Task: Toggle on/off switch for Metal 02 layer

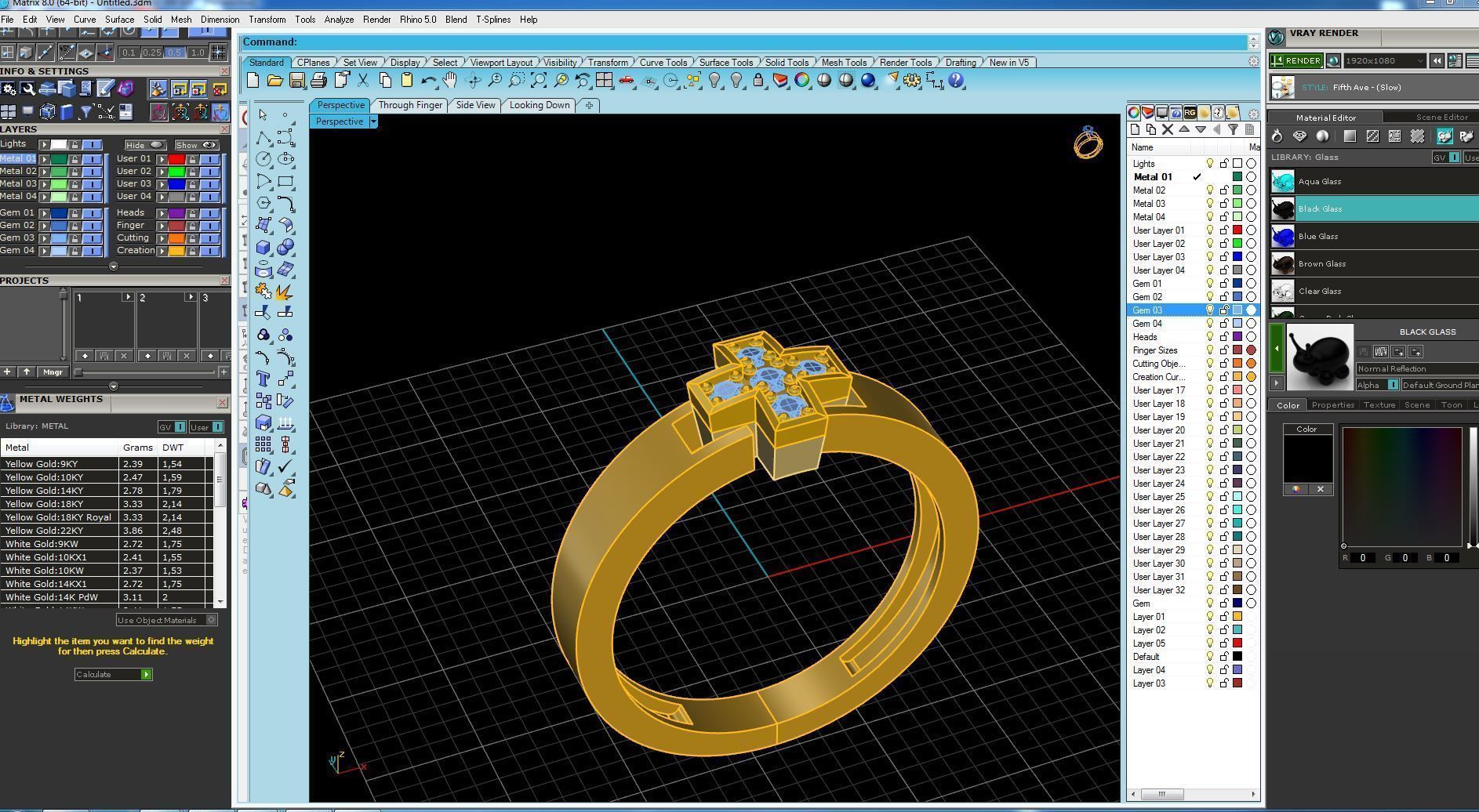Action: (x=92, y=171)
